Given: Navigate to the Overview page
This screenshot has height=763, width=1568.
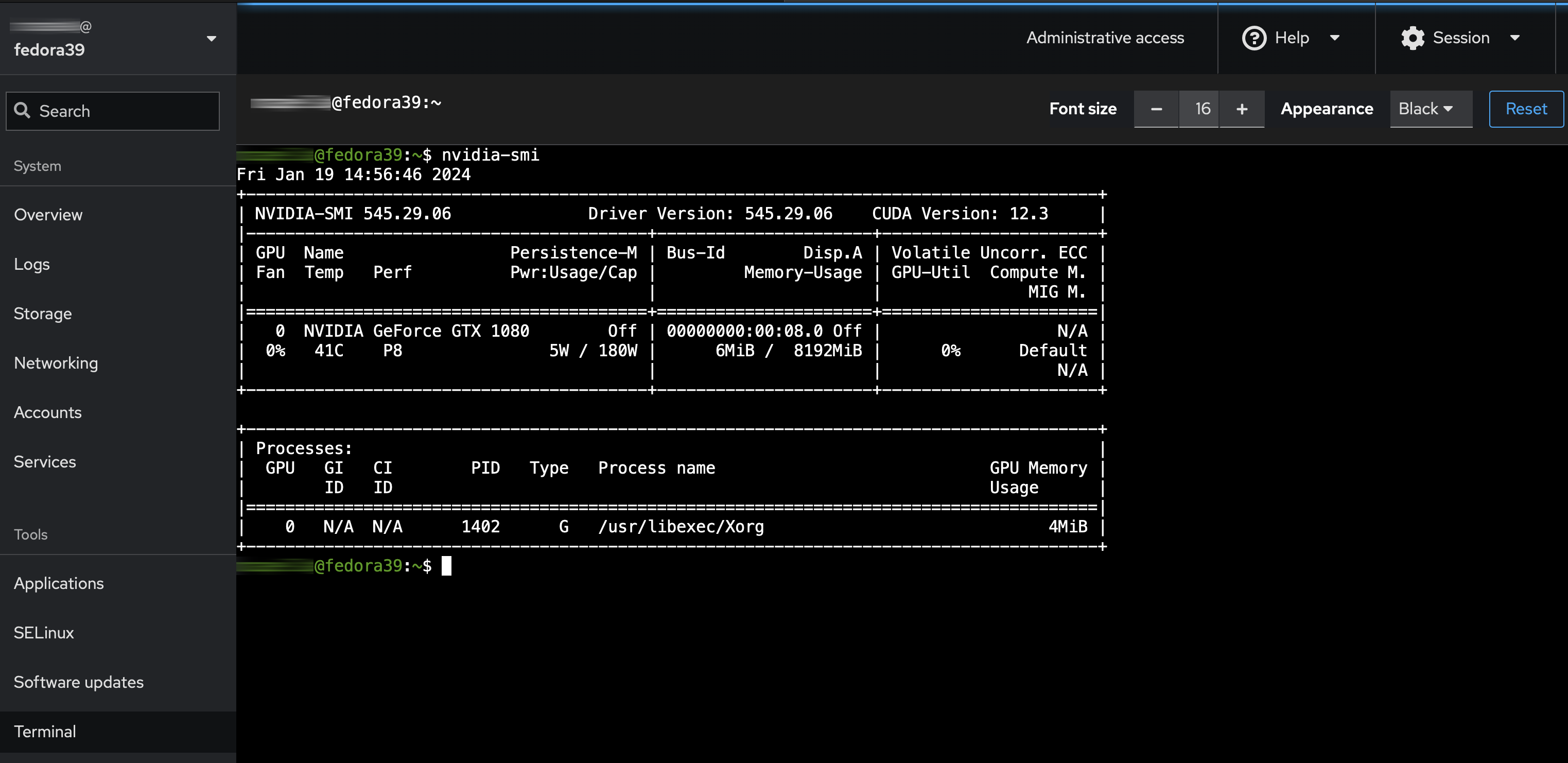Looking at the screenshot, I should pos(48,214).
